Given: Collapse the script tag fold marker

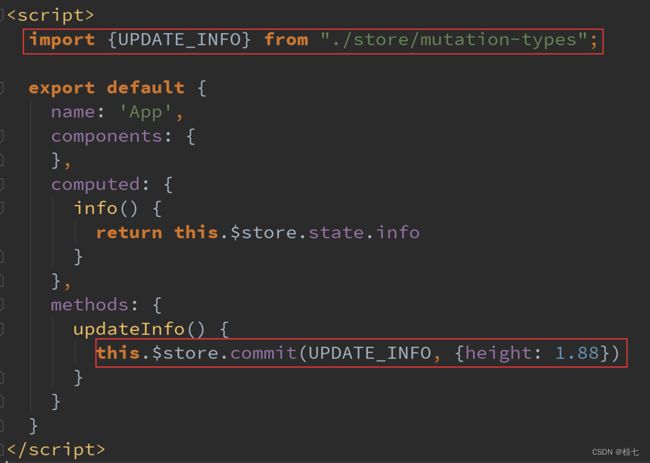Looking at the screenshot, I should coord(3,16).
